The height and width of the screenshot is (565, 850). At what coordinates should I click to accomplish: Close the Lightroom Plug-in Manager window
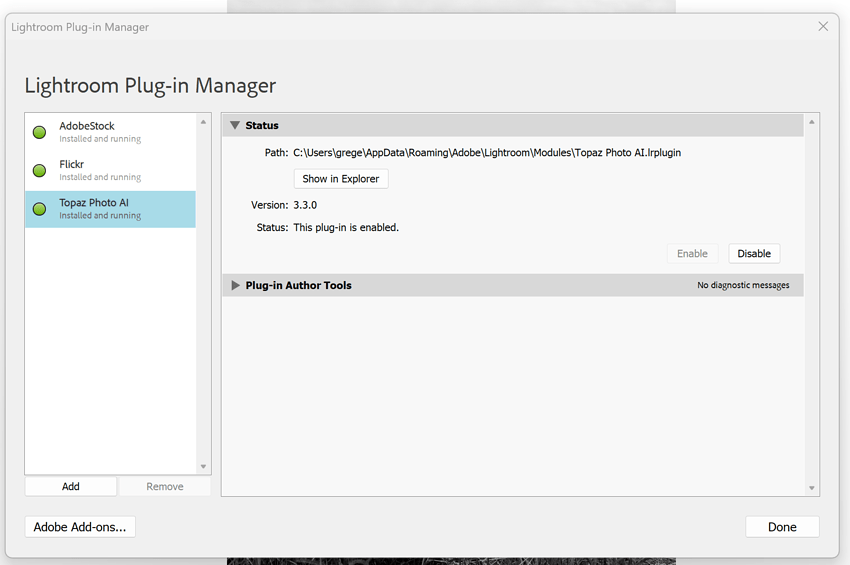[x=823, y=27]
